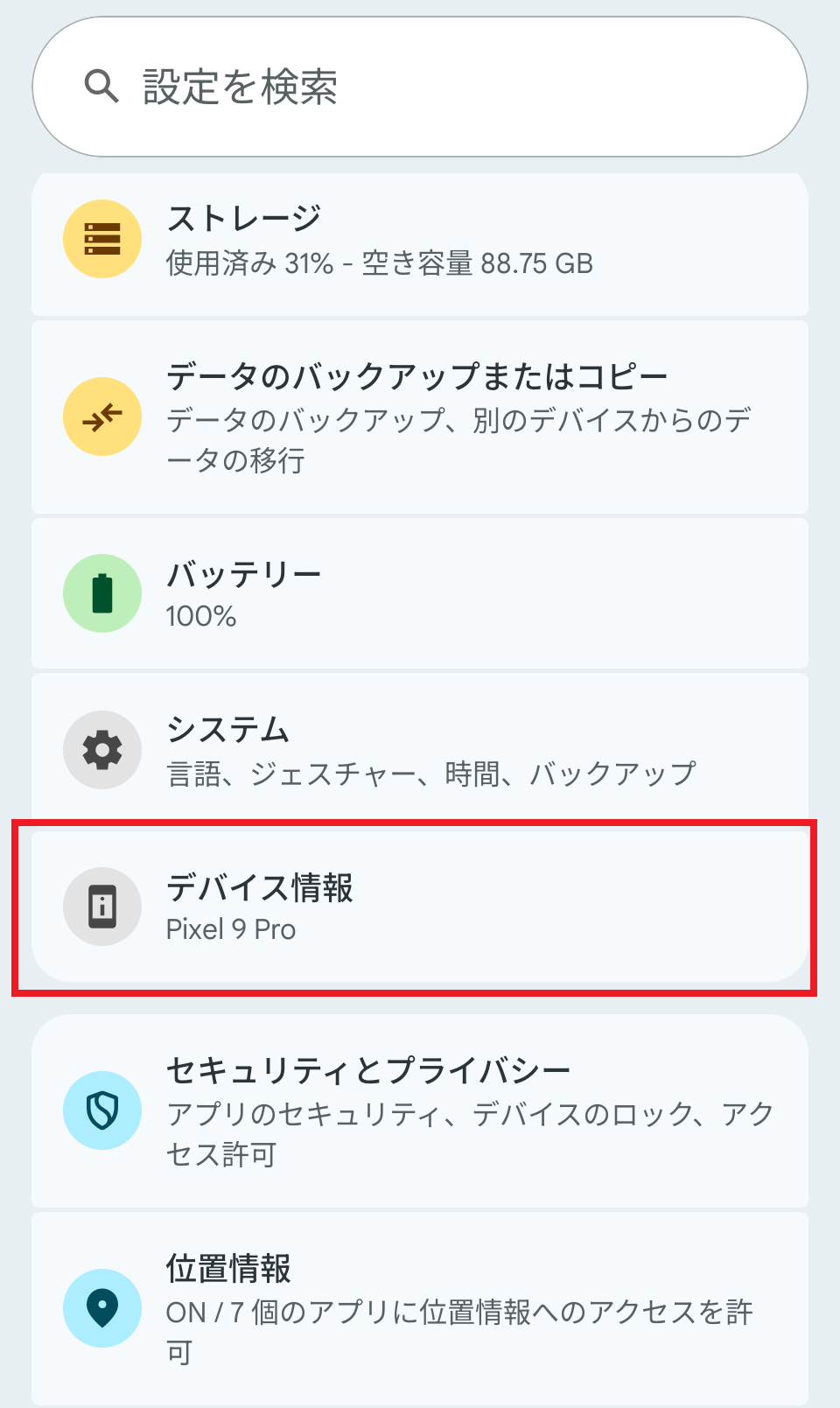Image resolution: width=840 pixels, height=1408 pixels.
Task: Click the Storage icon
Action: pos(102,239)
